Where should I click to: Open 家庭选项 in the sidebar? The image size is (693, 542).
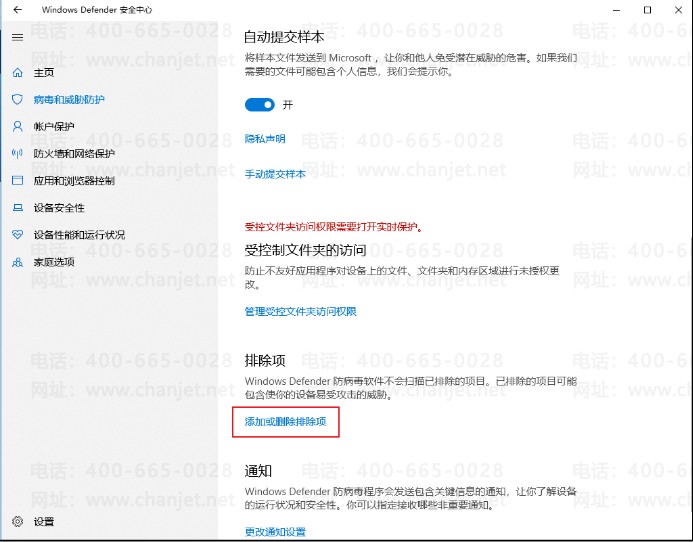pyautogui.click(x=54, y=262)
